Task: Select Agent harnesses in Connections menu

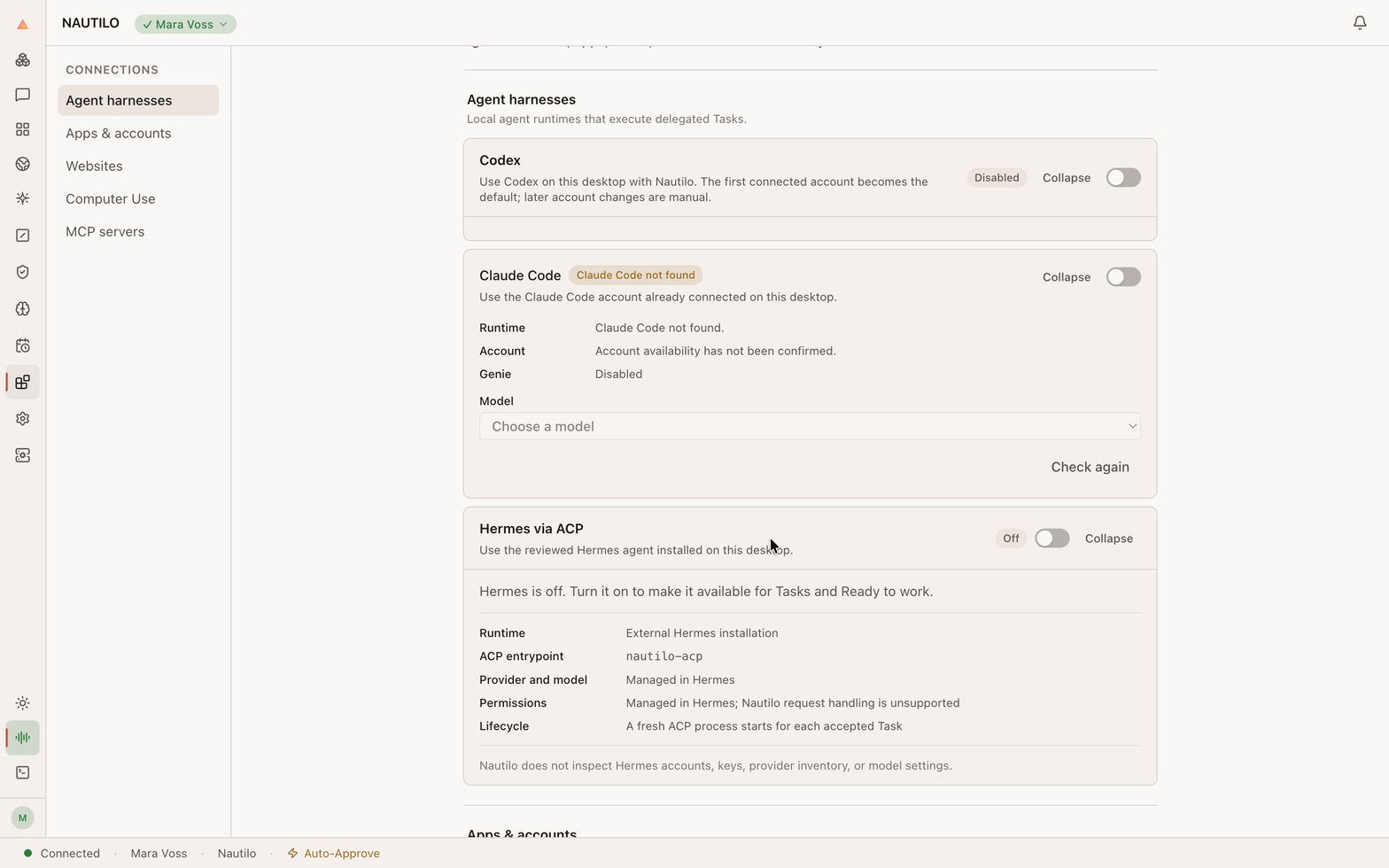Action: point(138,100)
